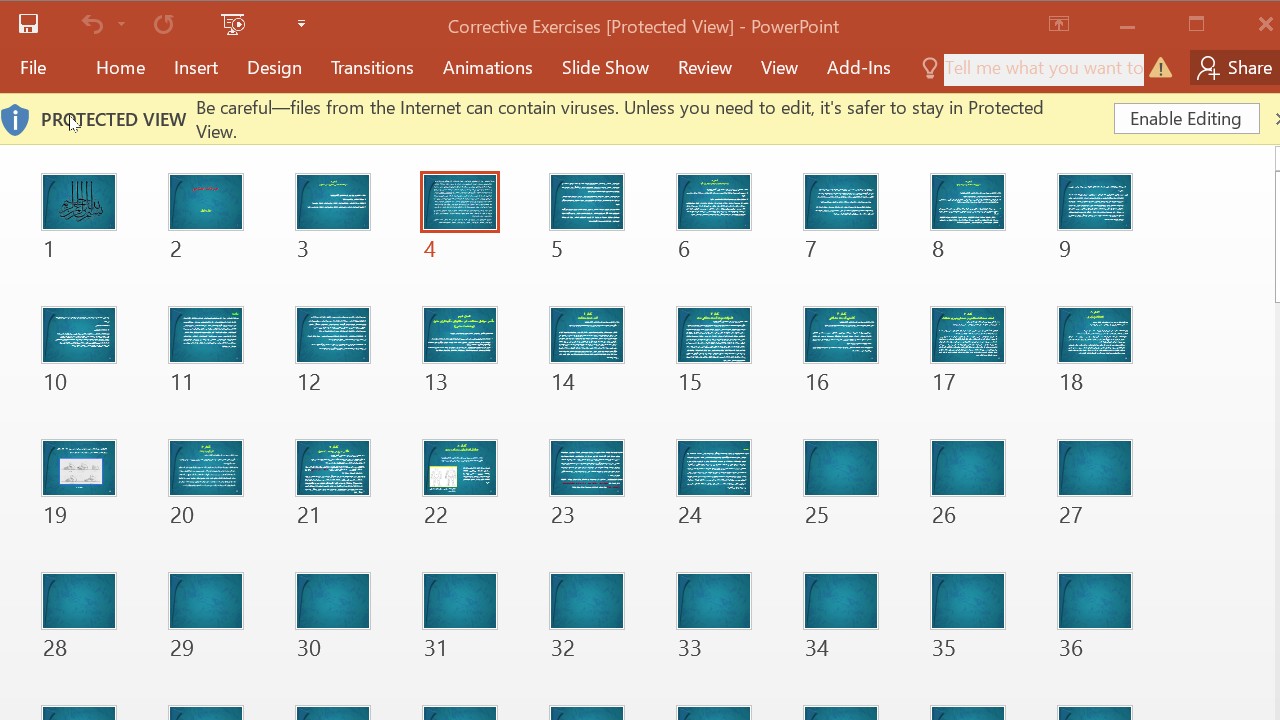Select blank slide 28 thumbnail
This screenshot has width=1280, height=720.
click(79, 601)
